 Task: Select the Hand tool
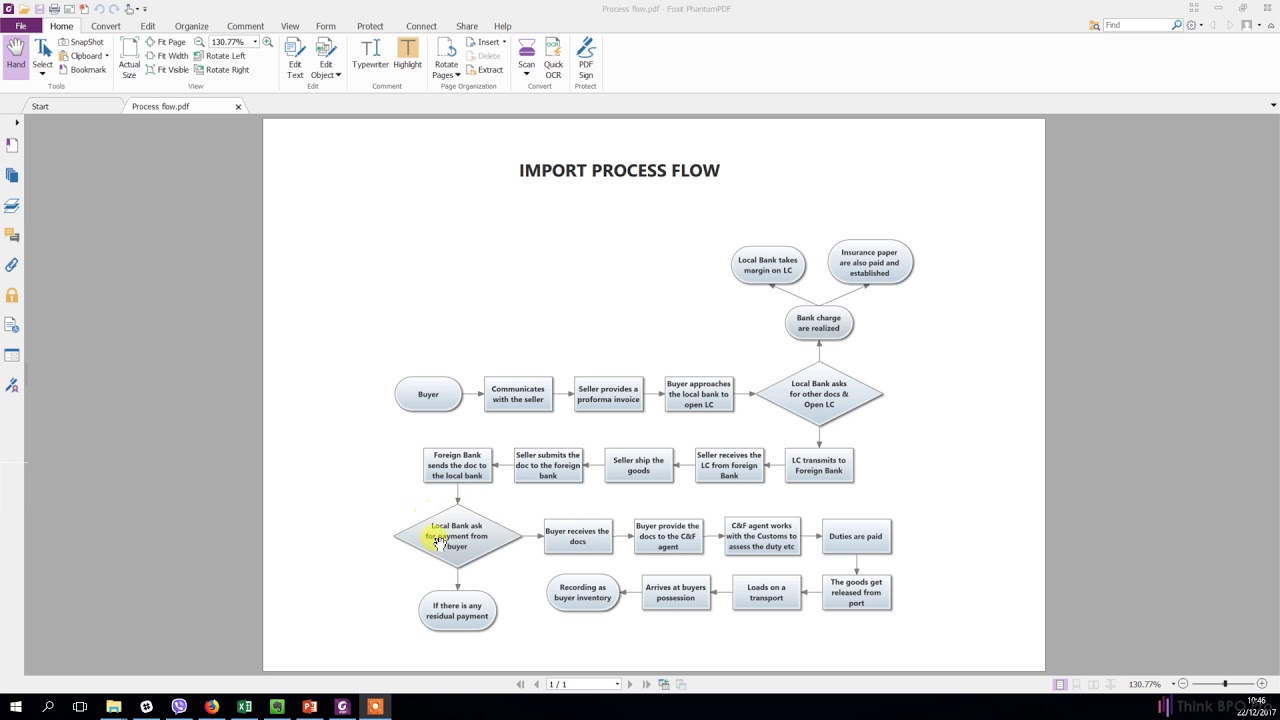16,55
